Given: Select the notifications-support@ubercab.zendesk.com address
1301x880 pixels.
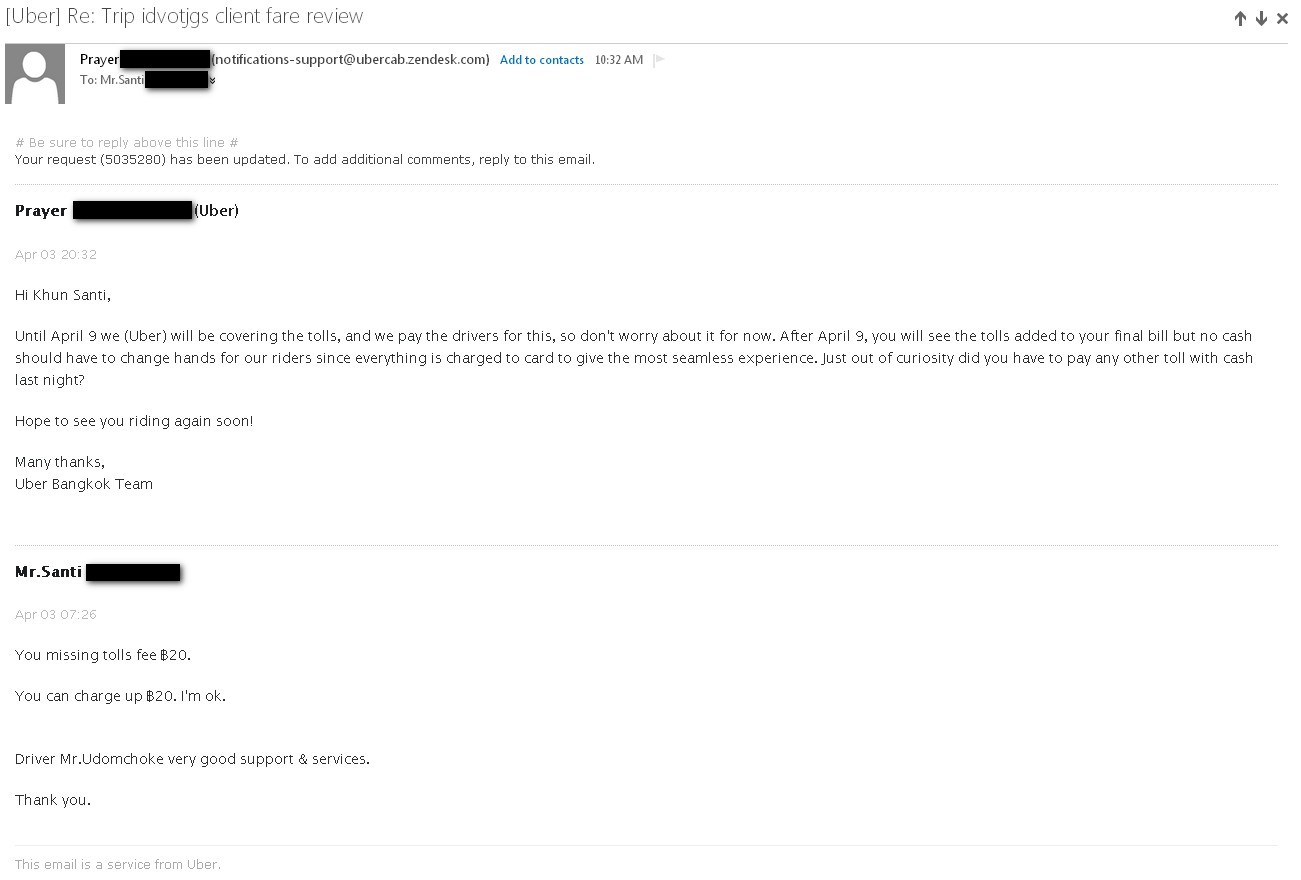Looking at the screenshot, I should (x=350, y=60).
